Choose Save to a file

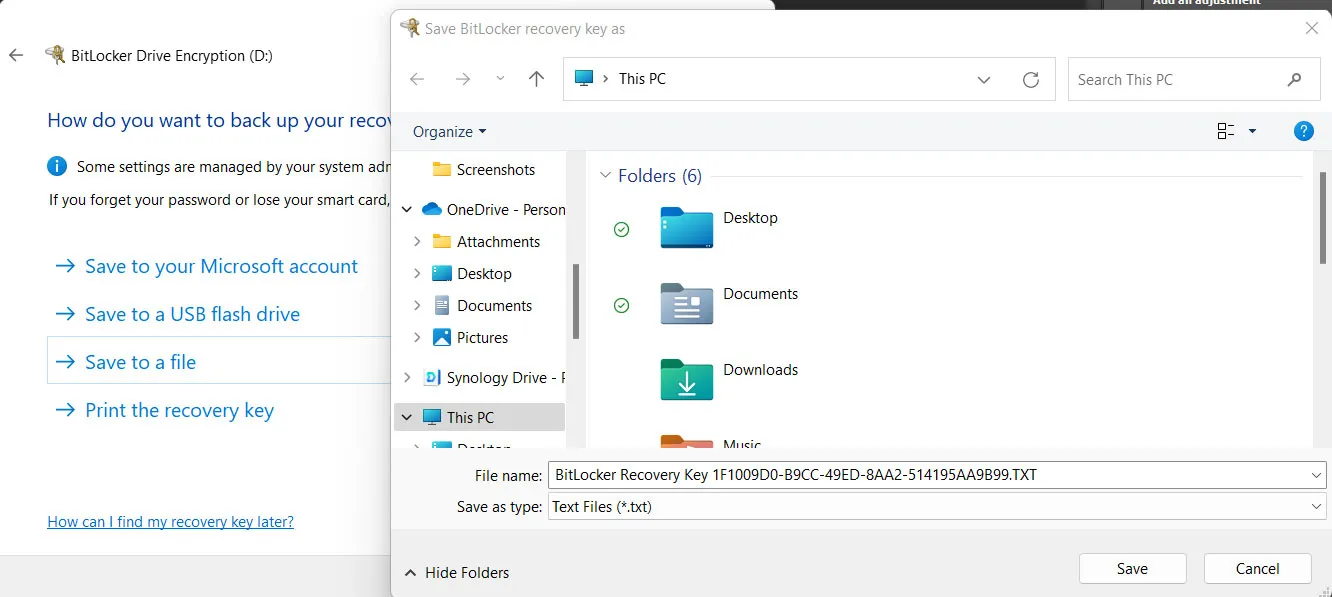(x=219, y=362)
